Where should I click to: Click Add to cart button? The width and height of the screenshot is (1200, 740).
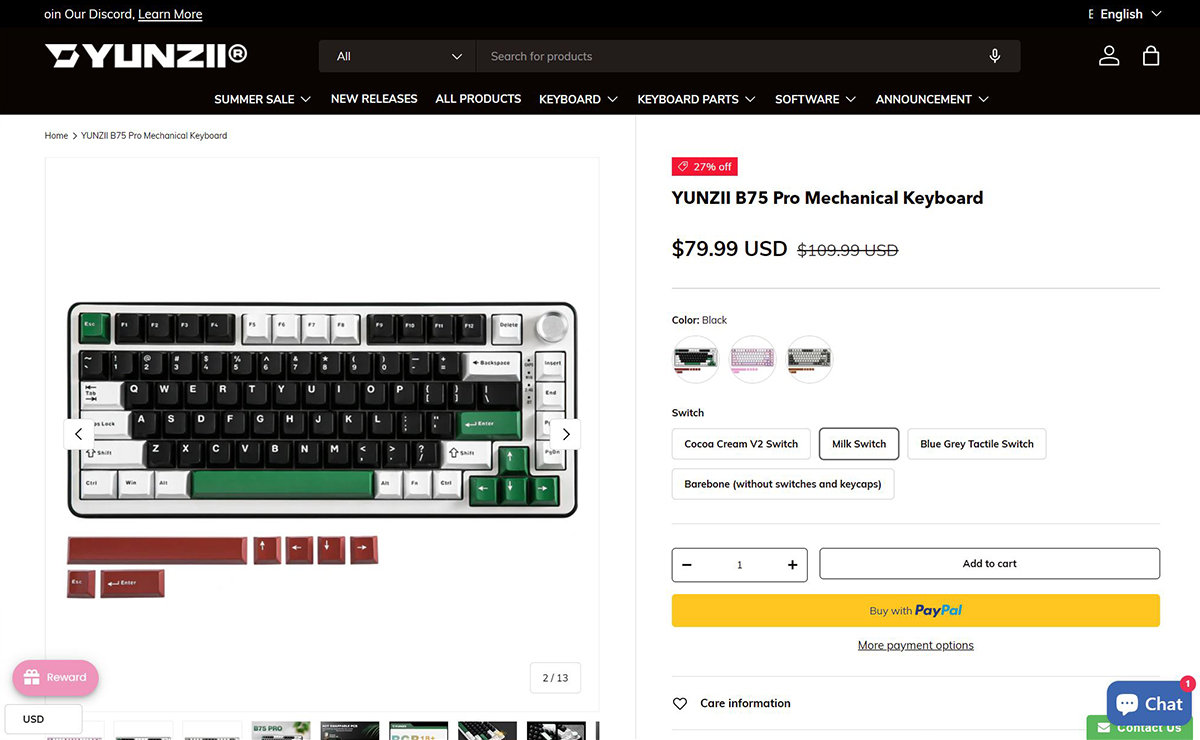coord(990,564)
